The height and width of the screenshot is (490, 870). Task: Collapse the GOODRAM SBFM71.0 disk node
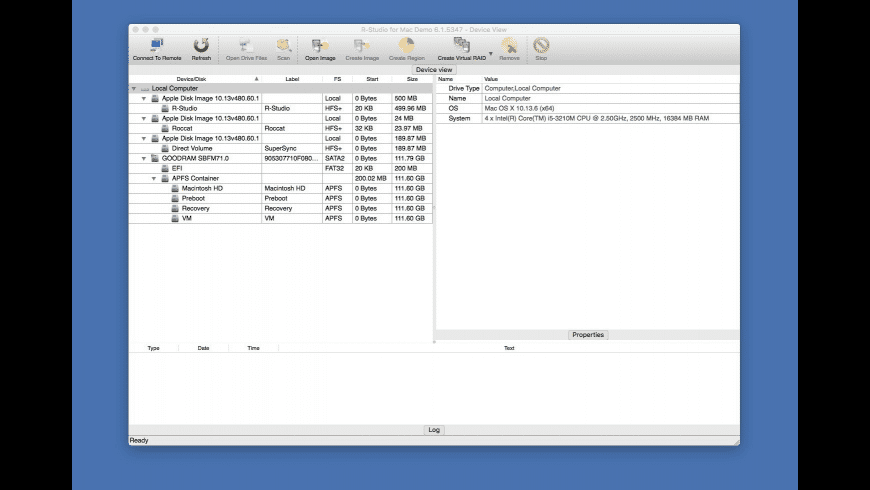(x=144, y=158)
